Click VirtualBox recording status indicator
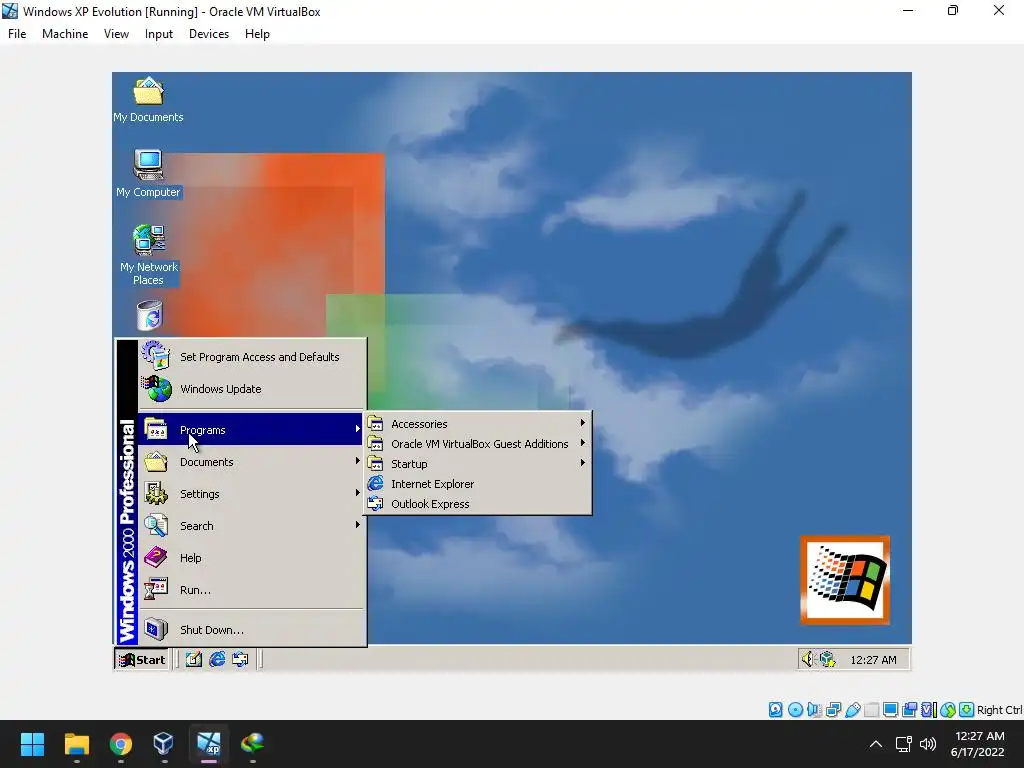 pos(909,710)
